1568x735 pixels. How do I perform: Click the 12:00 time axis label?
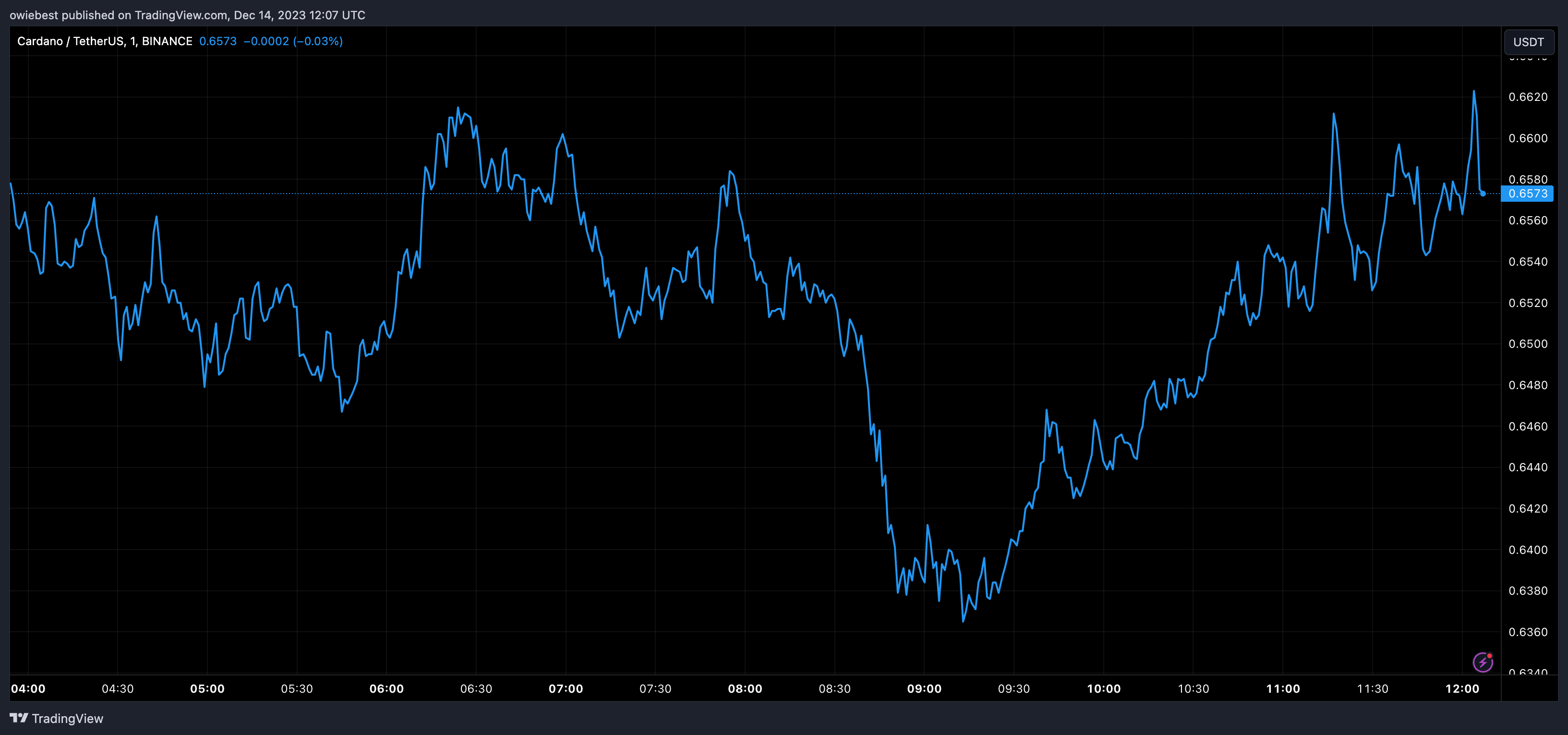pyautogui.click(x=1462, y=689)
